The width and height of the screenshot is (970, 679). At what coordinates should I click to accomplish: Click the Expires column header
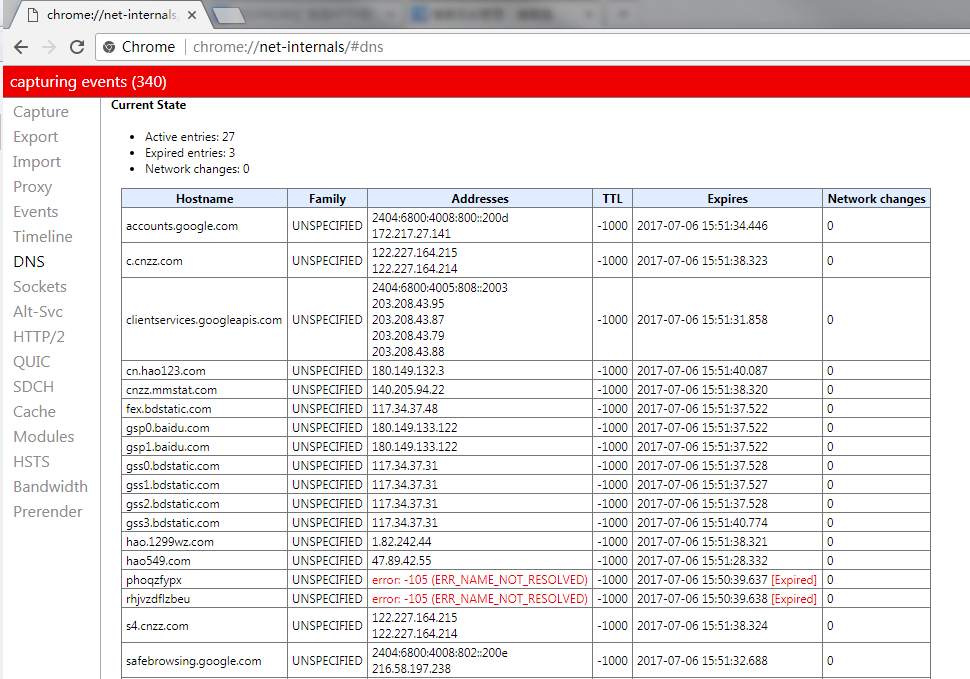[728, 199]
